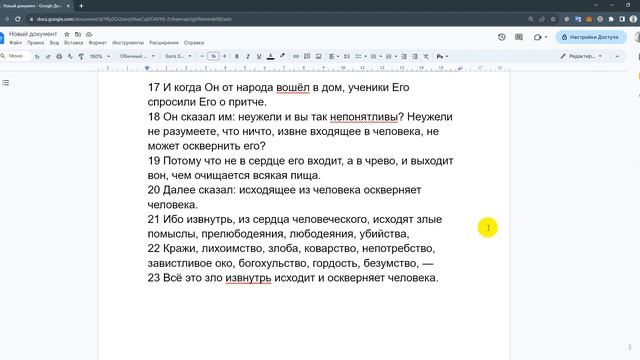Open the bulleted list dropdown
Image resolution: width=640 pixels, height=360 pixels.
(x=376, y=56)
